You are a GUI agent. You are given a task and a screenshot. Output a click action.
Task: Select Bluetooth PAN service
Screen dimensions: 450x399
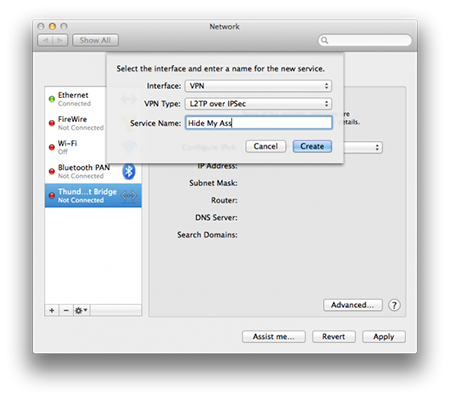pyautogui.click(x=93, y=171)
